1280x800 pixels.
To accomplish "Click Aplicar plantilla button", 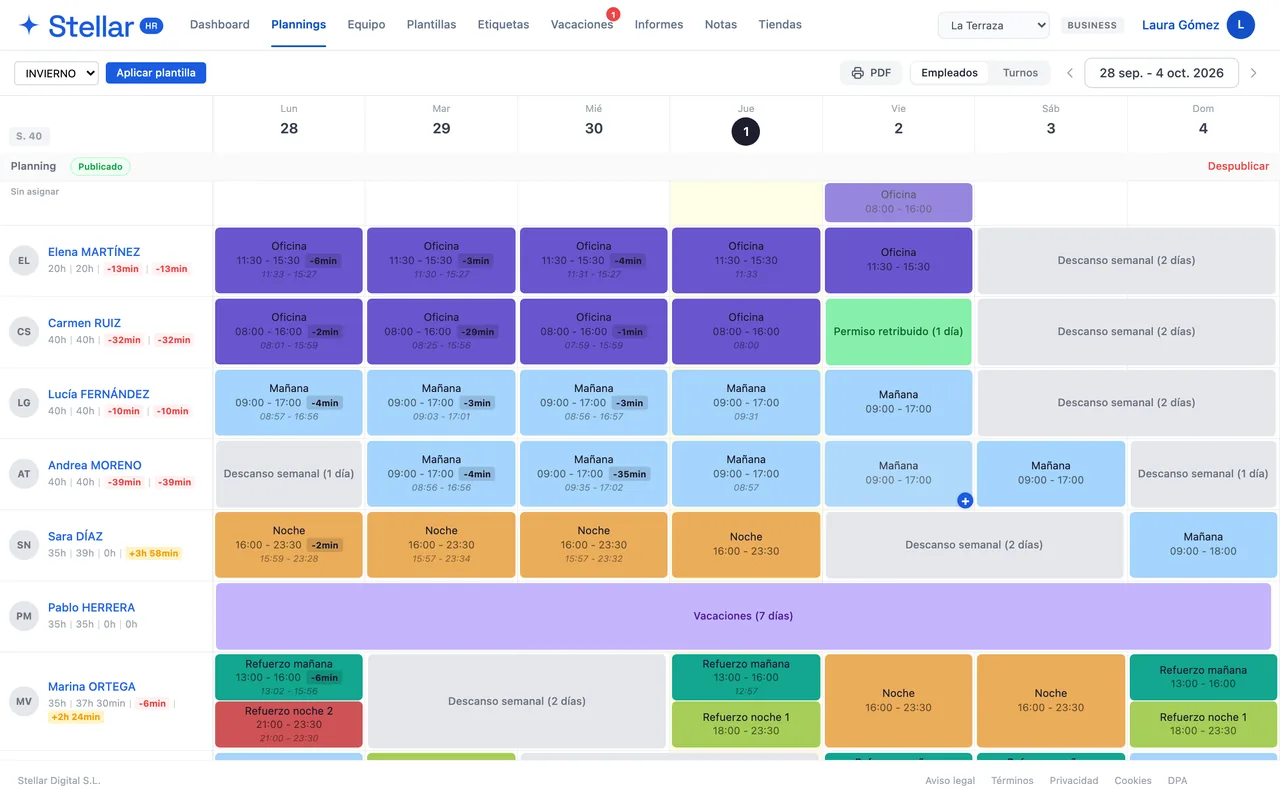I will [x=156, y=73].
